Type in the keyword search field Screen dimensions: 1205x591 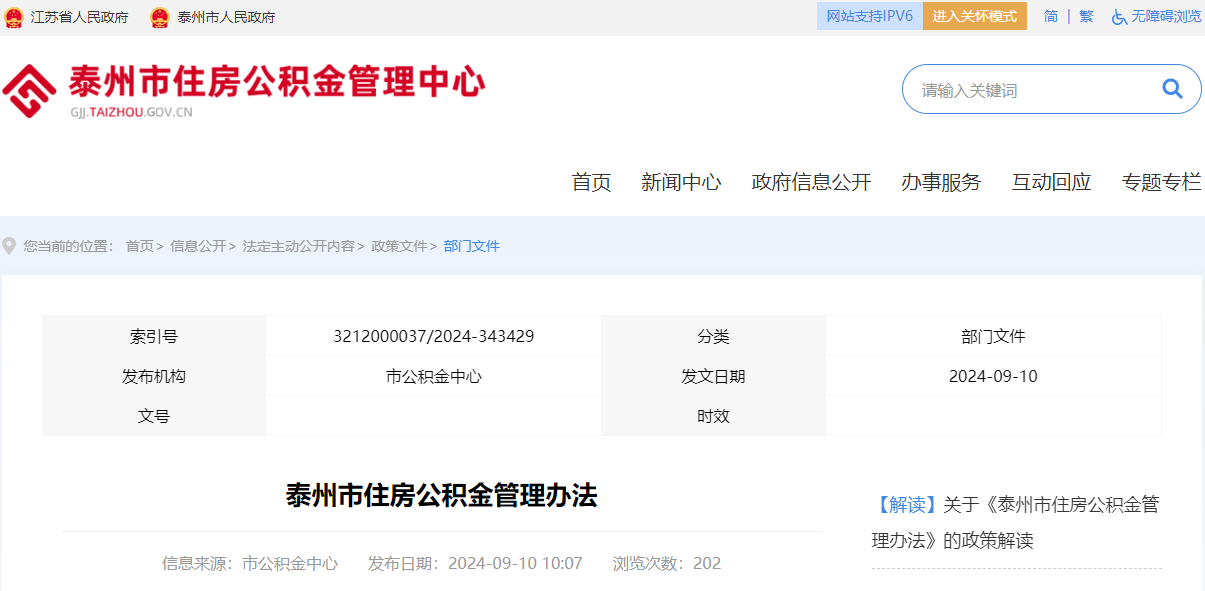(x=1030, y=90)
